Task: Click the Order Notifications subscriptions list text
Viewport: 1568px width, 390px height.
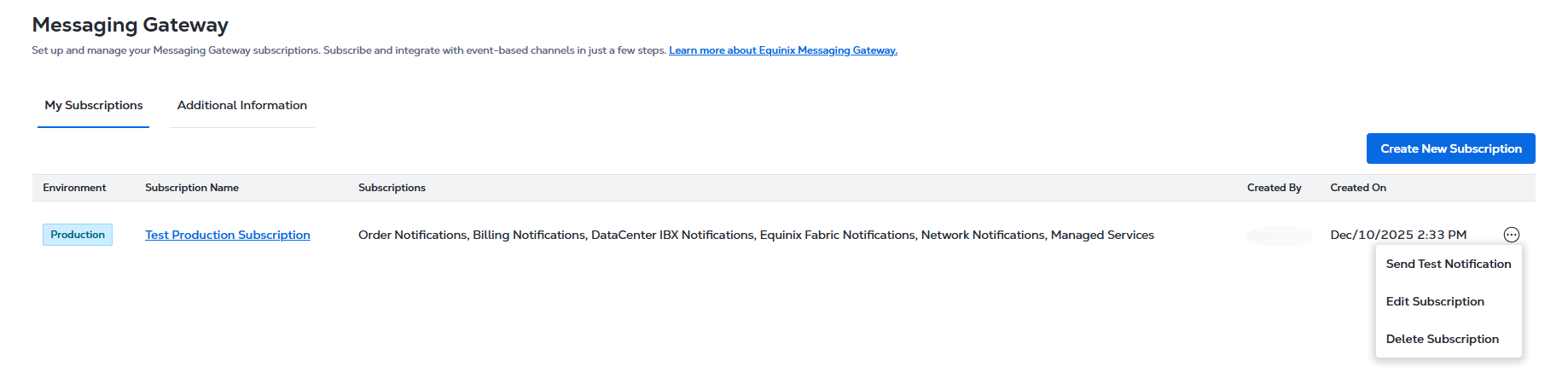Action: (755, 235)
